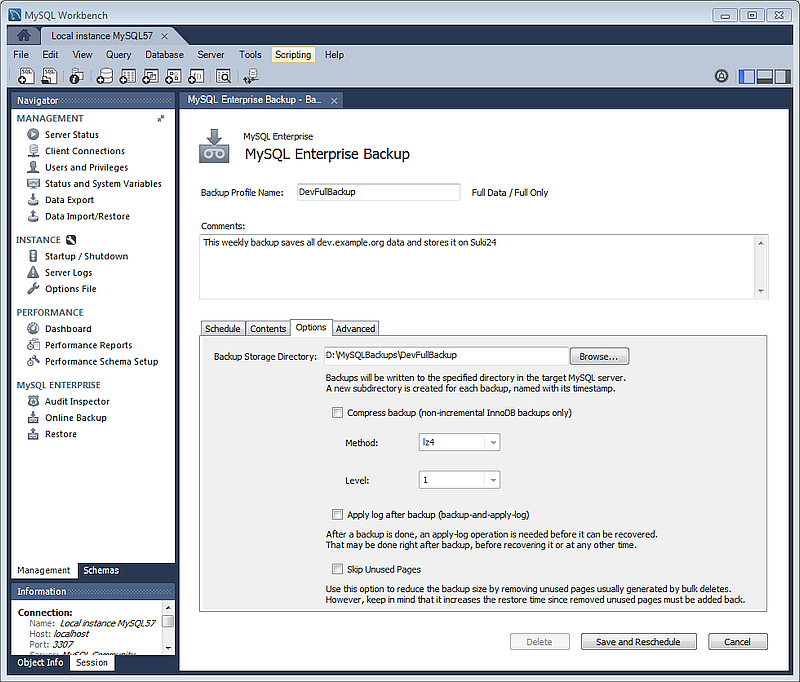Open Options File in Navigator
Image resolution: width=800 pixels, height=682 pixels.
point(70,289)
